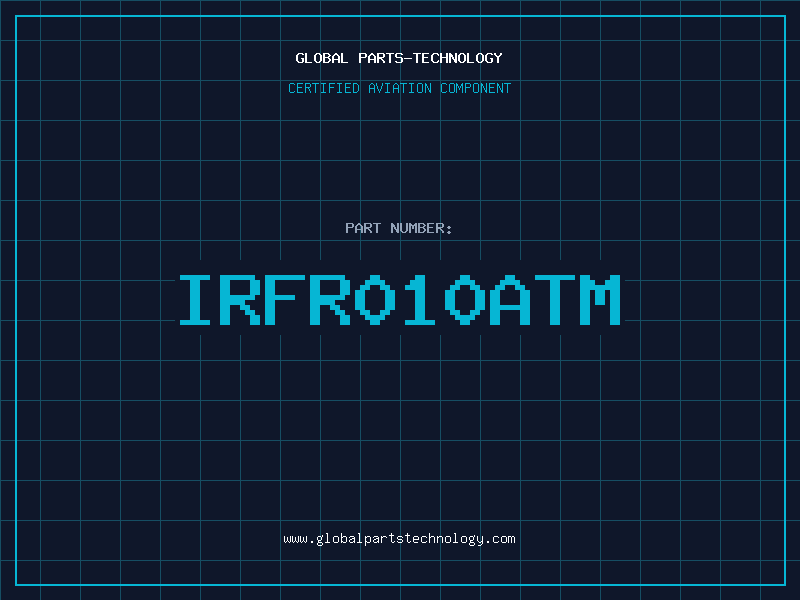
Task: Click the word NUMBER: in the label
Action: tap(422, 228)
